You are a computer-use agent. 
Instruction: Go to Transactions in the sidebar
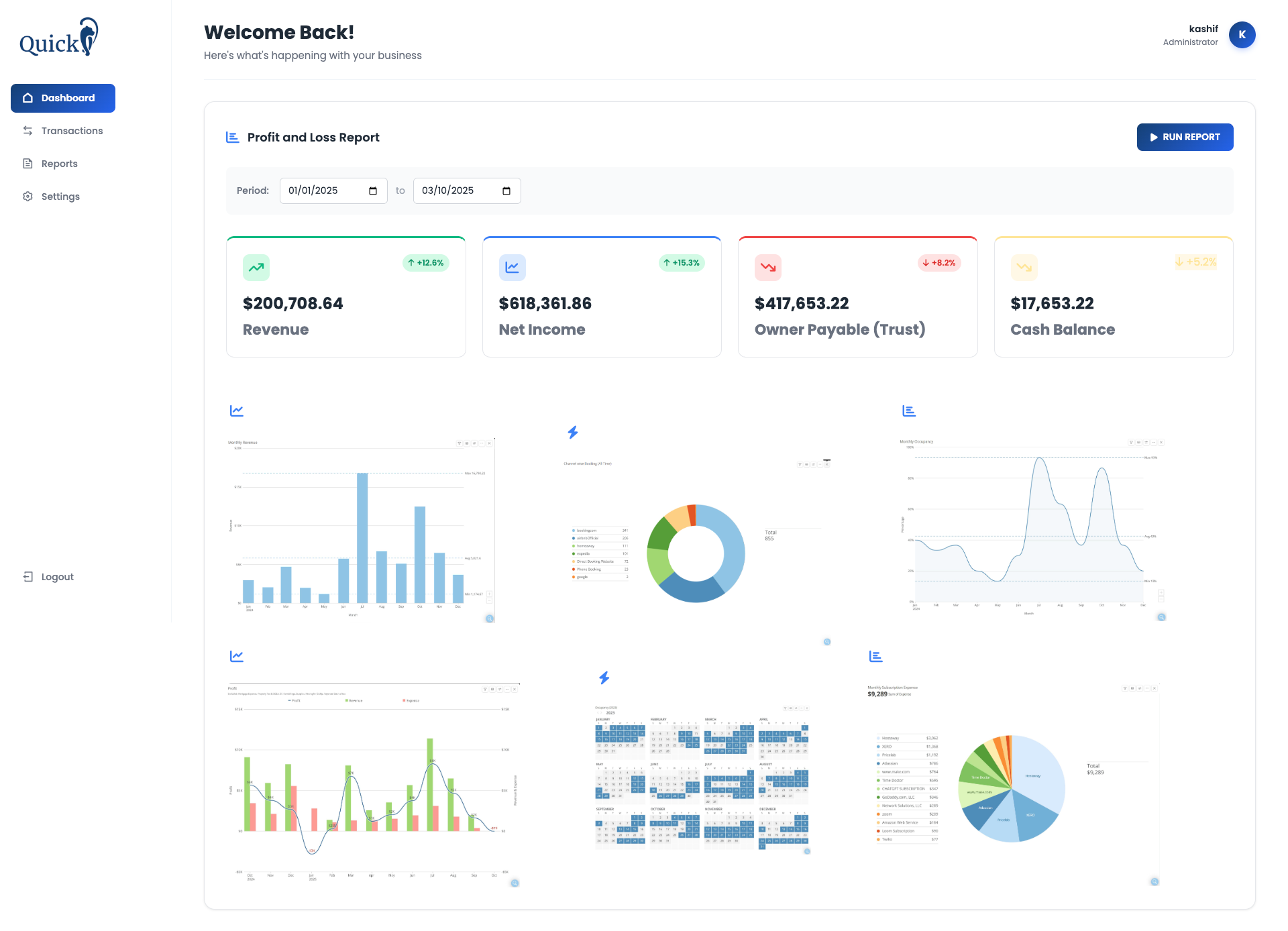72,131
